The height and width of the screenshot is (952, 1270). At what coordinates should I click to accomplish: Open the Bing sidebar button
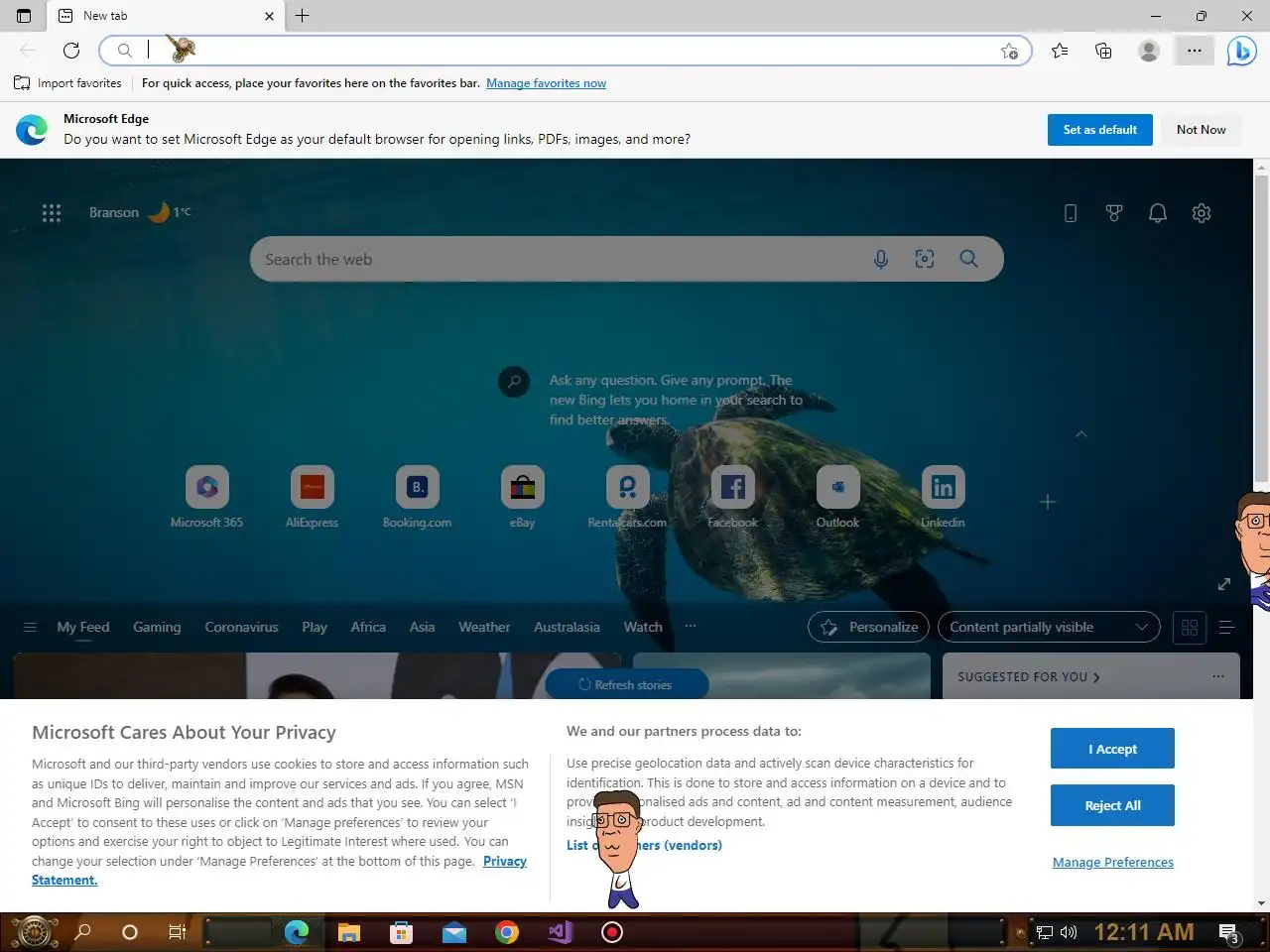pyautogui.click(x=1241, y=51)
